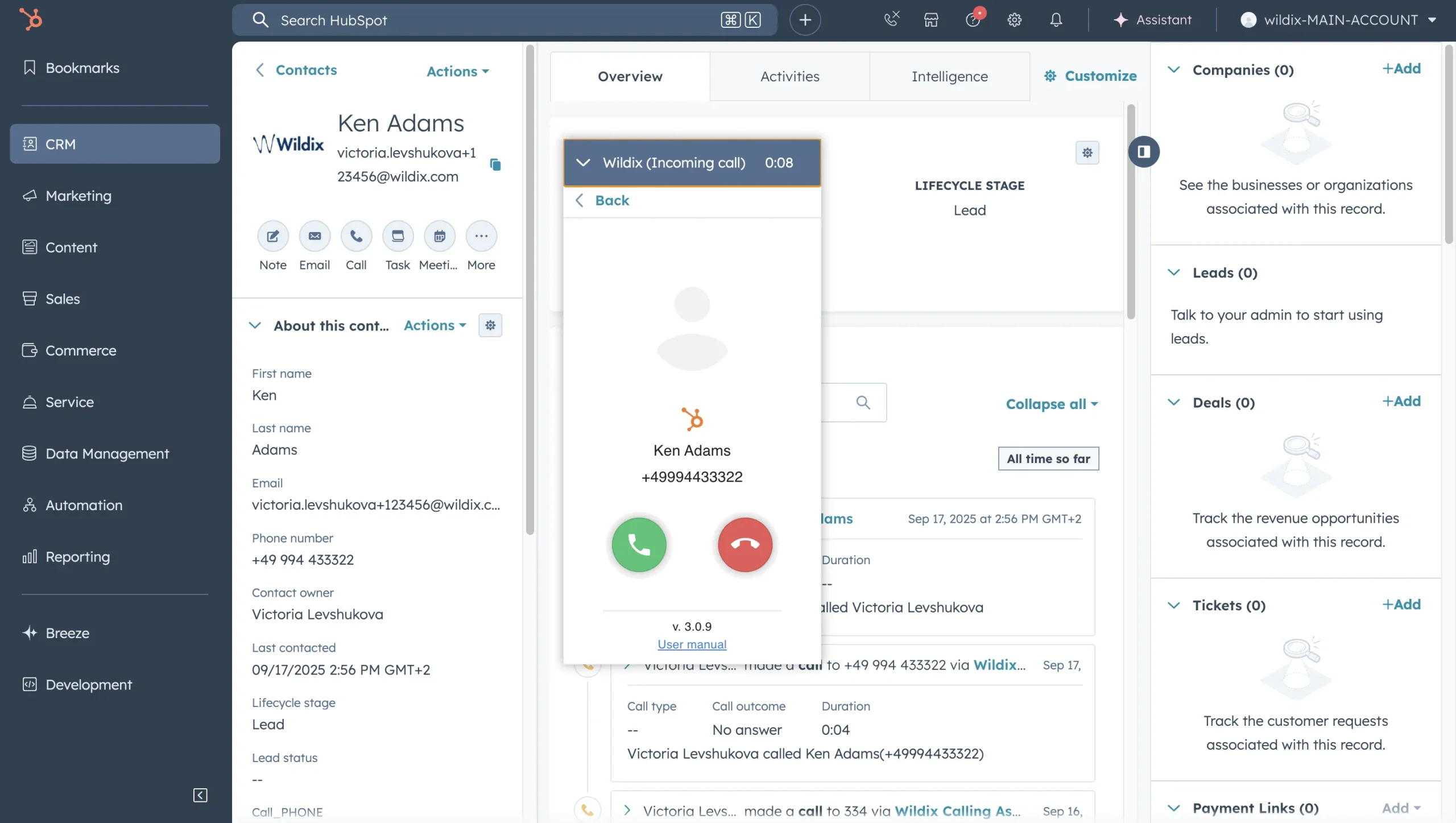Click +Add next to Deals

1401,402
